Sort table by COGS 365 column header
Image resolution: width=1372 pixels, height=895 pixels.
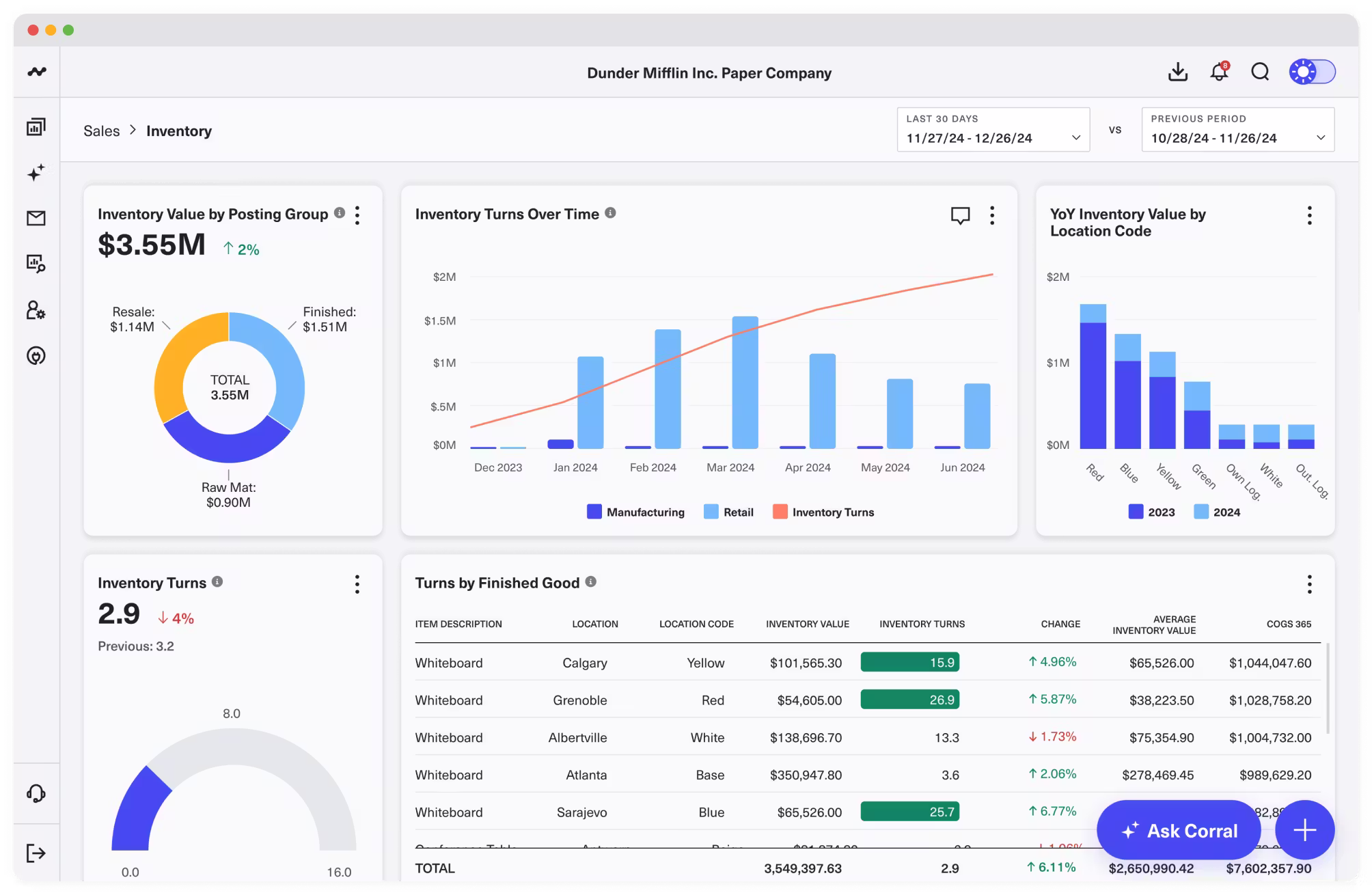tap(1289, 624)
